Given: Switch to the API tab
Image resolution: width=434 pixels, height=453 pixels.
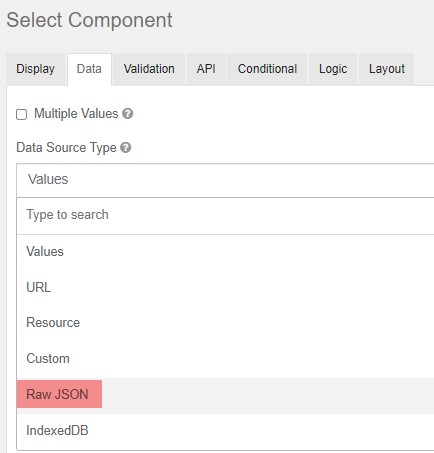Looking at the screenshot, I should click(x=206, y=69).
